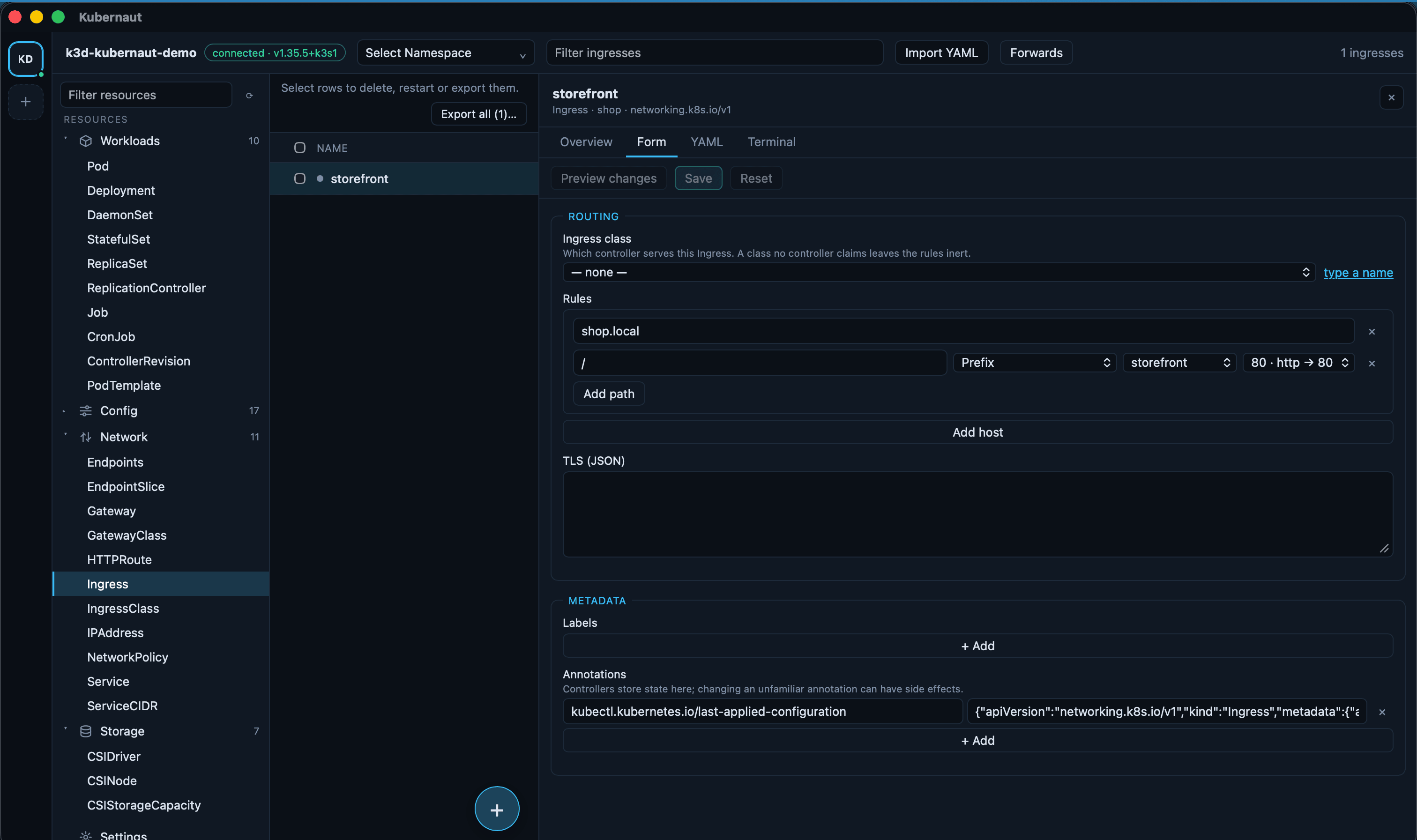Check the storefront row checkbox
The width and height of the screenshot is (1417, 840).
point(299,179)
